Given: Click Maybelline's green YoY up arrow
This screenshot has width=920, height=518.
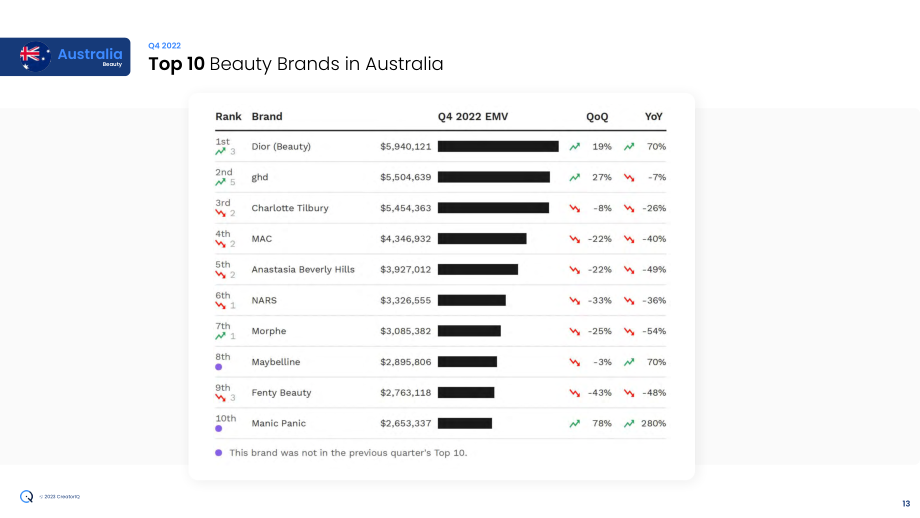Looking at the screenshot, I should tap(629, 362).
